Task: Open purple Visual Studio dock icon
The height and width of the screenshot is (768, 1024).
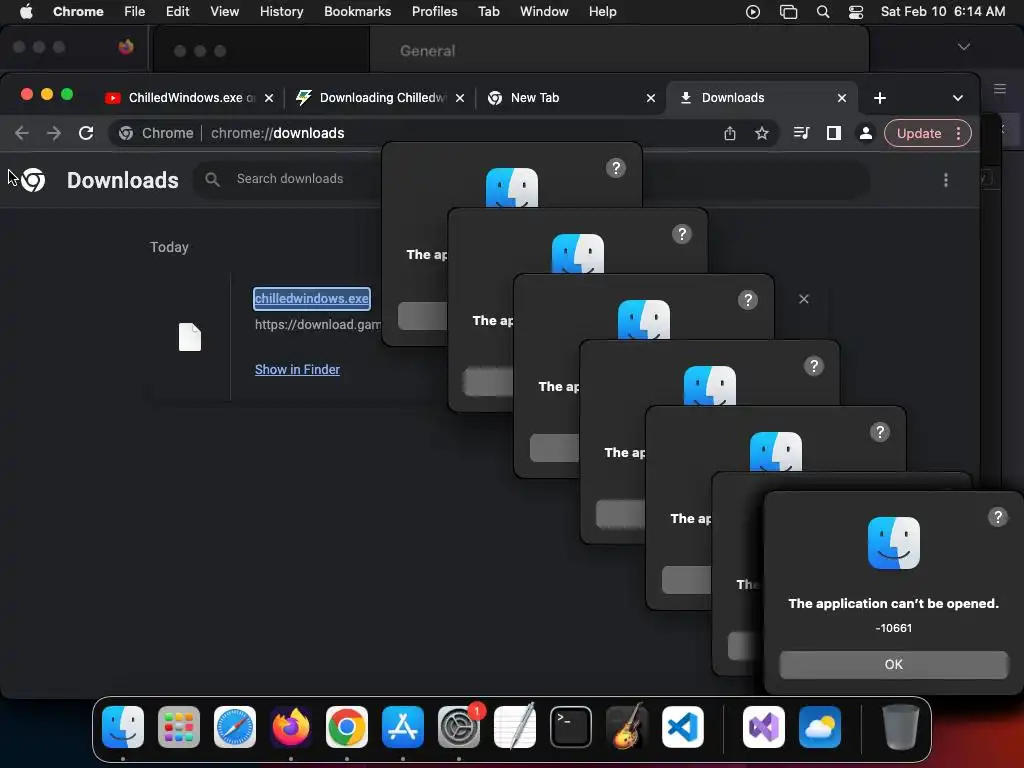Action: (764, 727)
